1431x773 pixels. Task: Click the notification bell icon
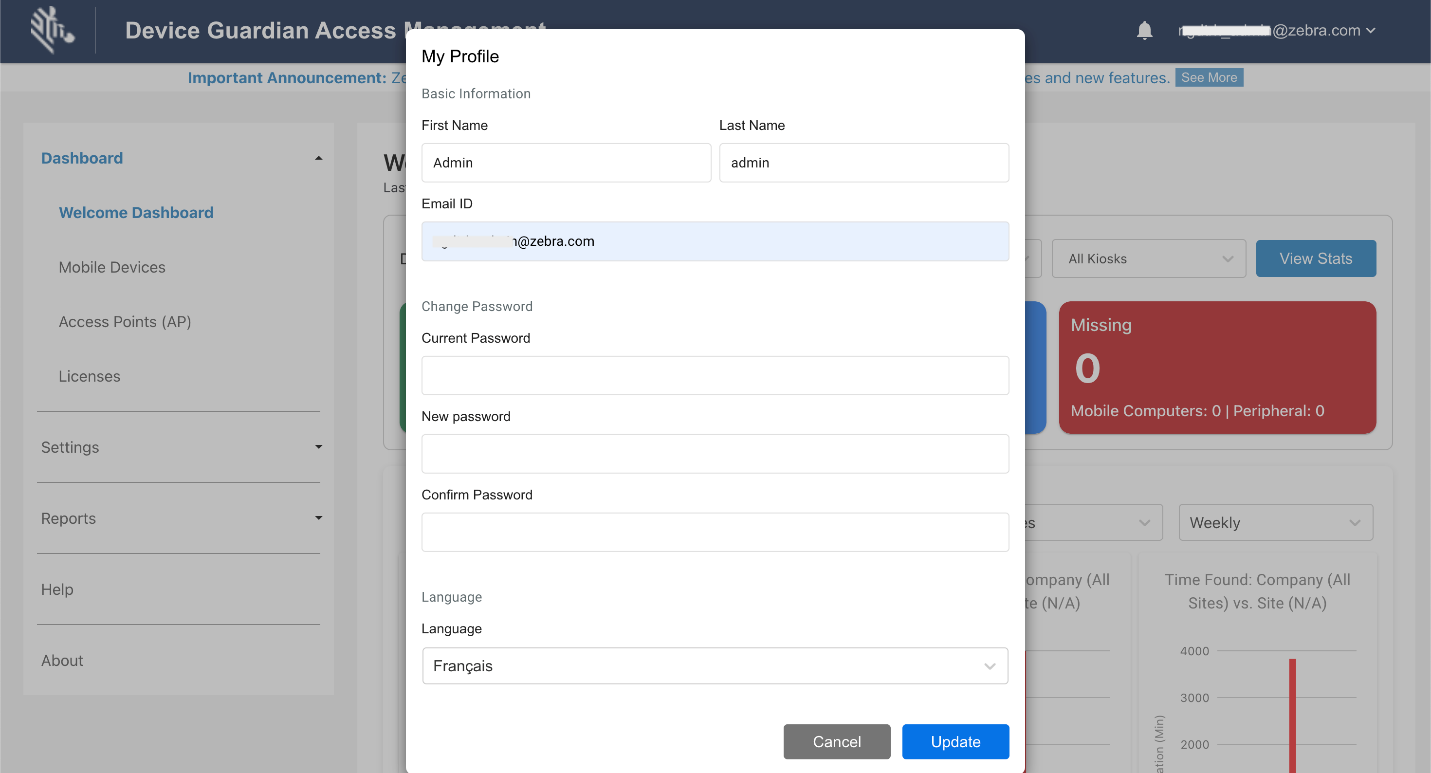(x=1145, y=31)
